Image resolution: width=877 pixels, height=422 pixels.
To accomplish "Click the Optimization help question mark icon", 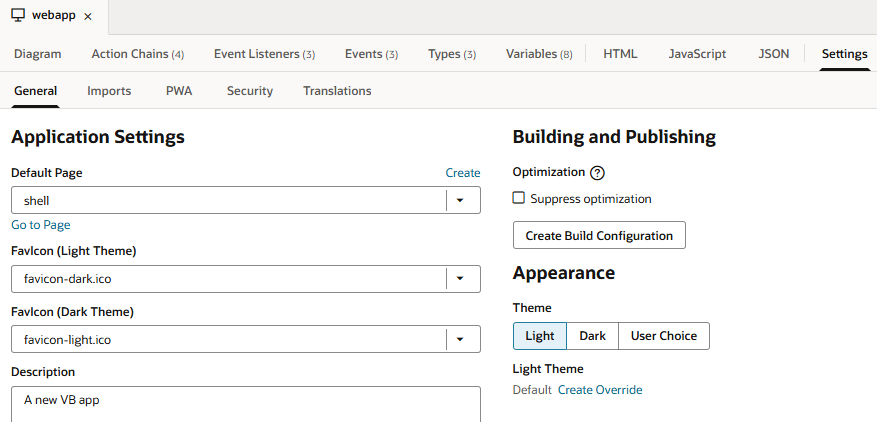I will pyautogui.click(x=597, y=173).
